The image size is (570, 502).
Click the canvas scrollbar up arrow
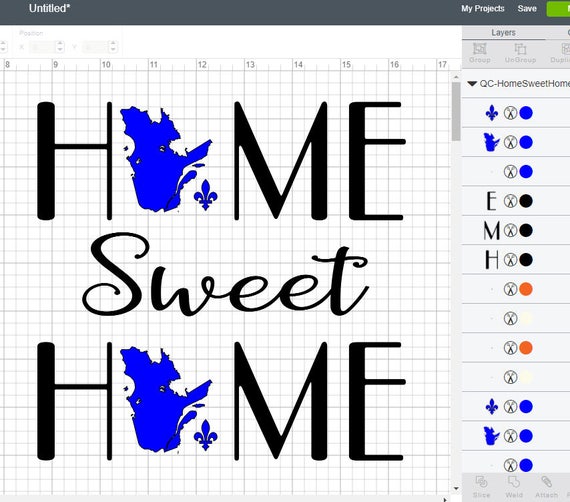[x=456, y=77]
